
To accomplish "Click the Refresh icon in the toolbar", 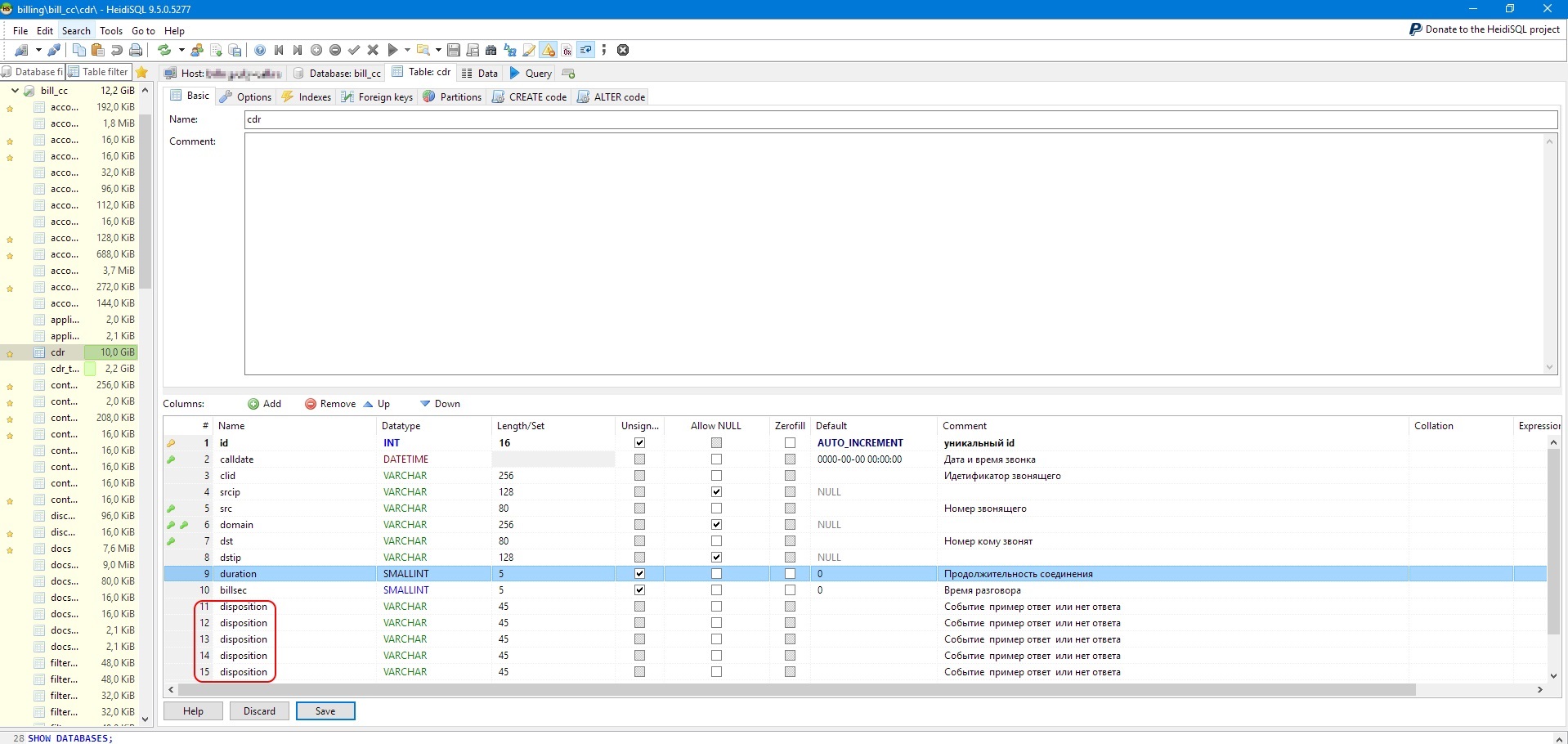I will (x=165, y=50).
